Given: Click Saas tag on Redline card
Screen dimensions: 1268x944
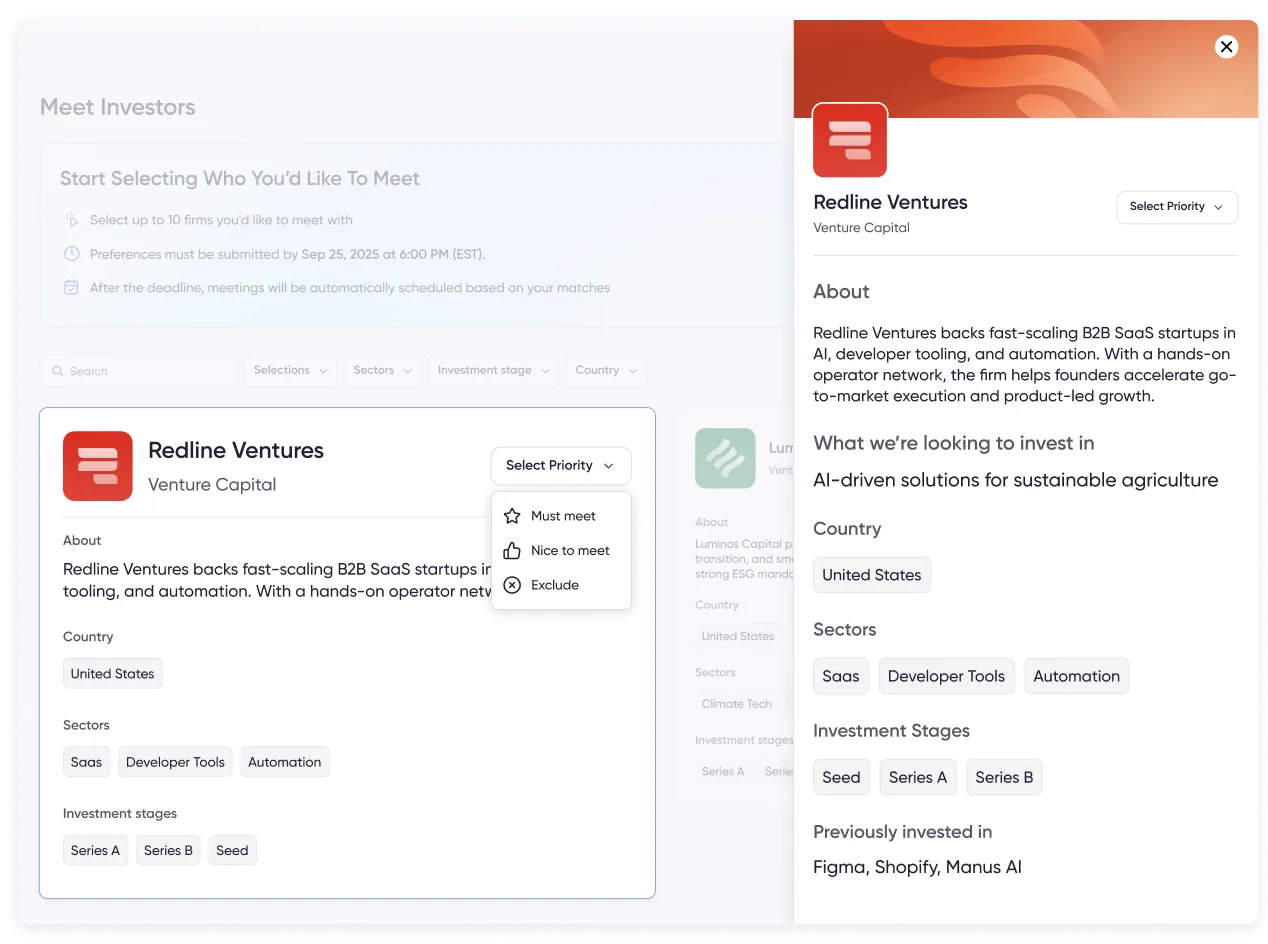Looking at the screenshot, I should (x=86, y=762).
